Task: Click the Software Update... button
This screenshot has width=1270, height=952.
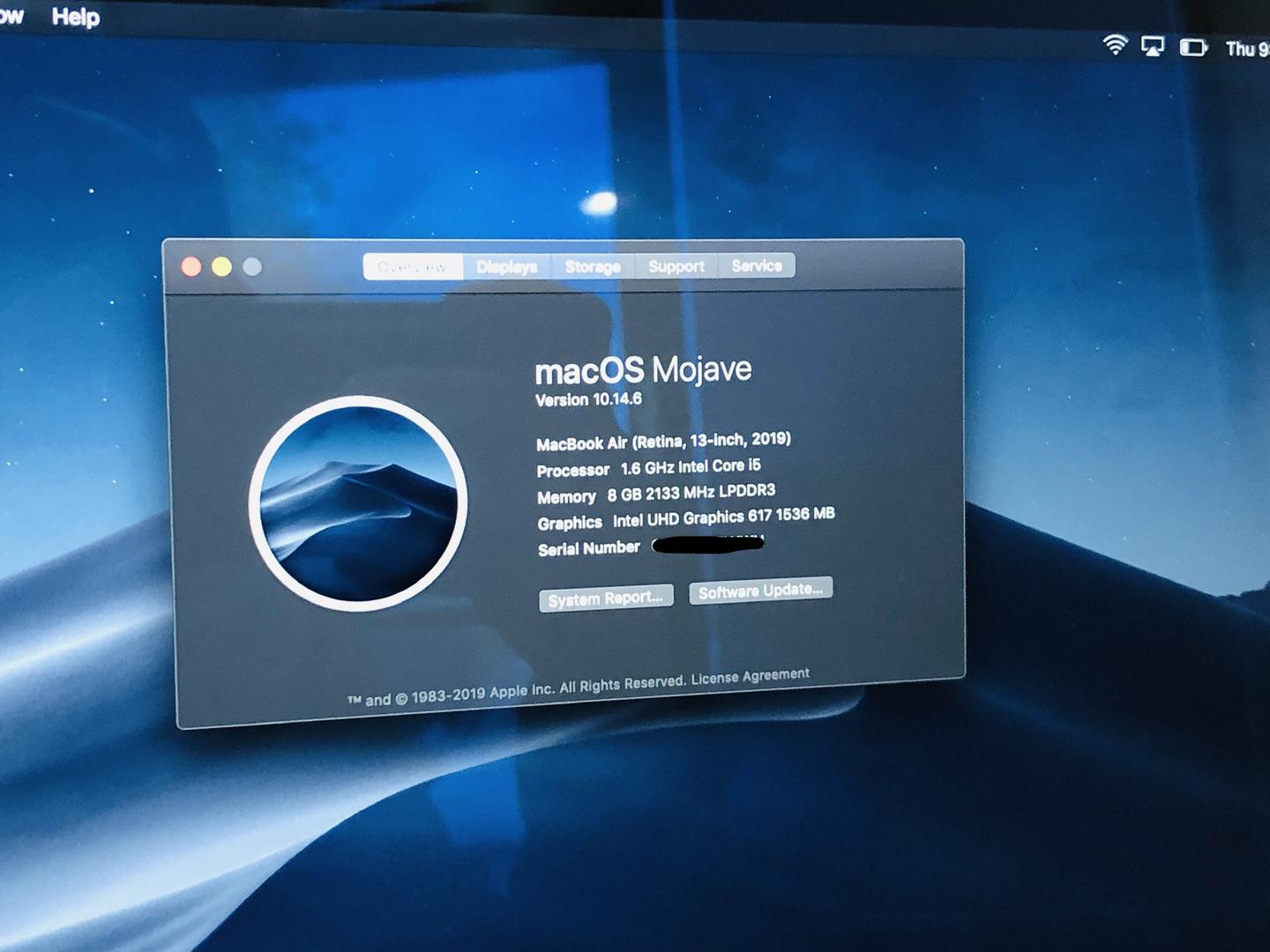Action: tap(760, 591)
